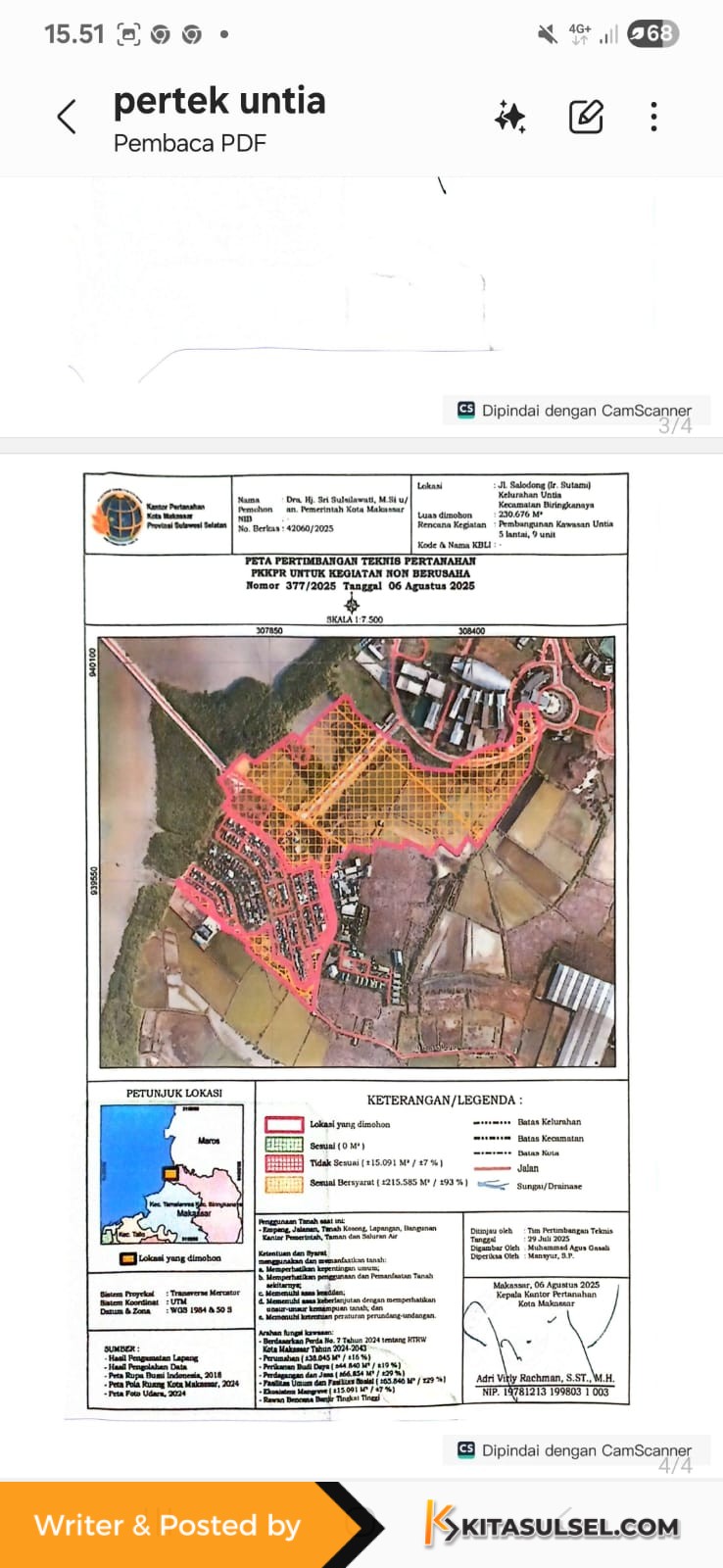Tap the red 'Lokasi yang dimohon' legend swatch

pyautogui.click(x=283, y=1124)
